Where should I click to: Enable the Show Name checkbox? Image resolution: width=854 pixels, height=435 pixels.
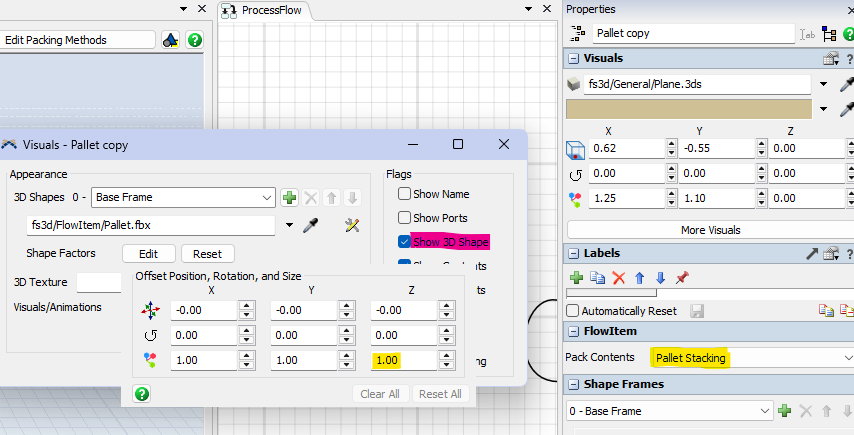click(x=405, y=194)
